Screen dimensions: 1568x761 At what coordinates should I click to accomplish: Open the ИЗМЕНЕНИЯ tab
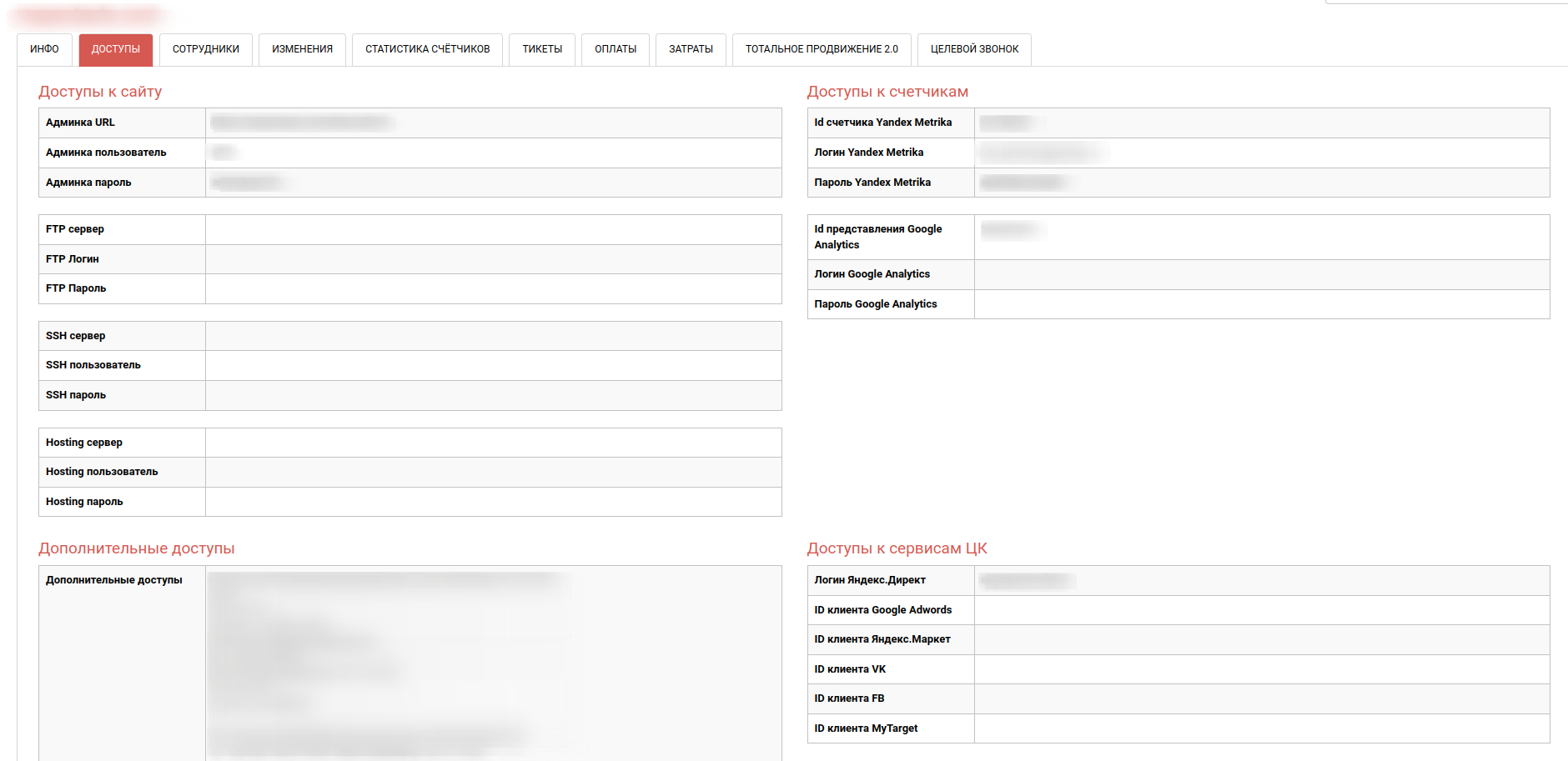[x=302, y=49]
